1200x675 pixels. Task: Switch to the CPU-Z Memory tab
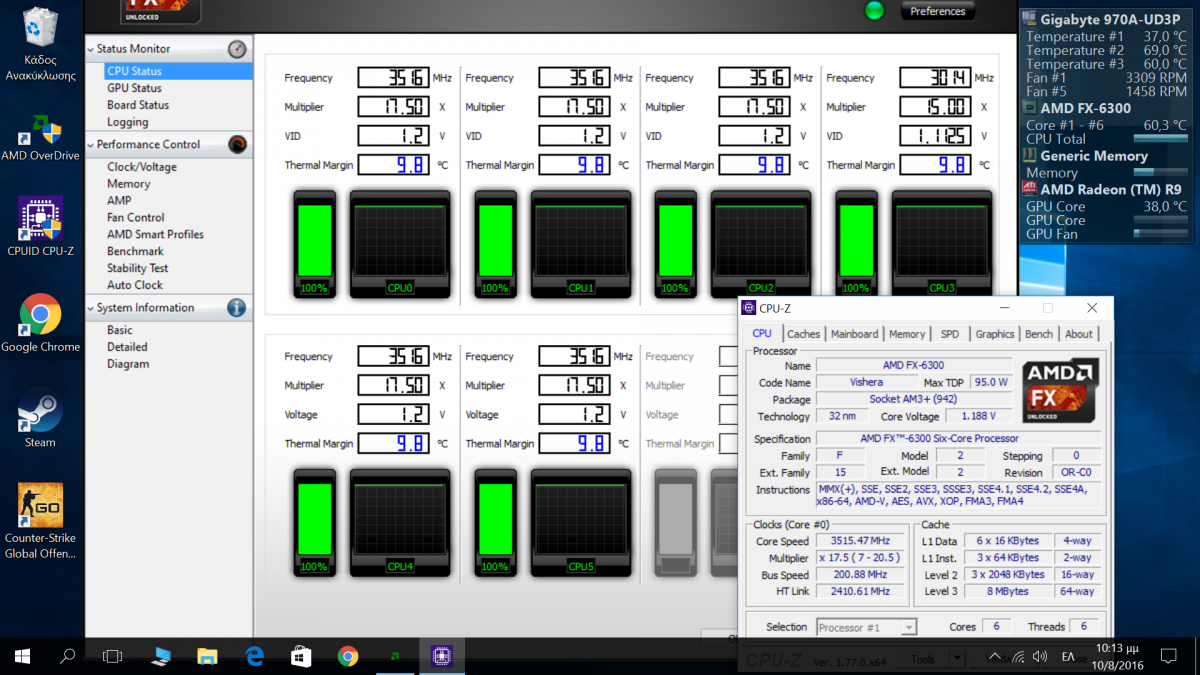point(907,334)
